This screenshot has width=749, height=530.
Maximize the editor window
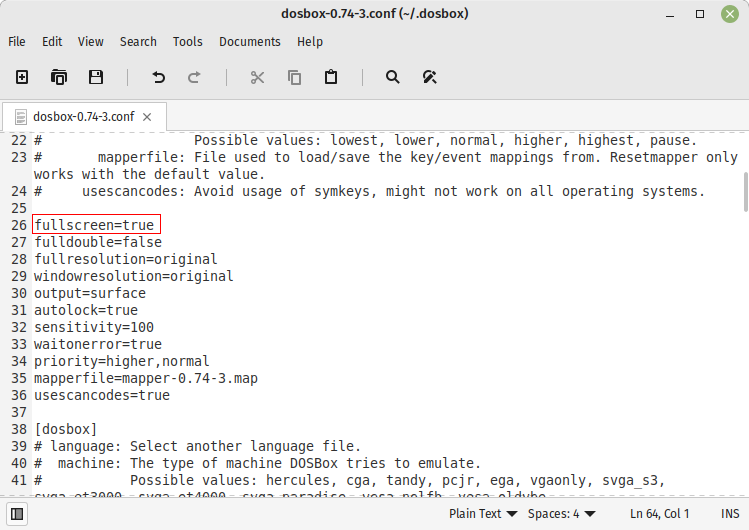[700, 14]
